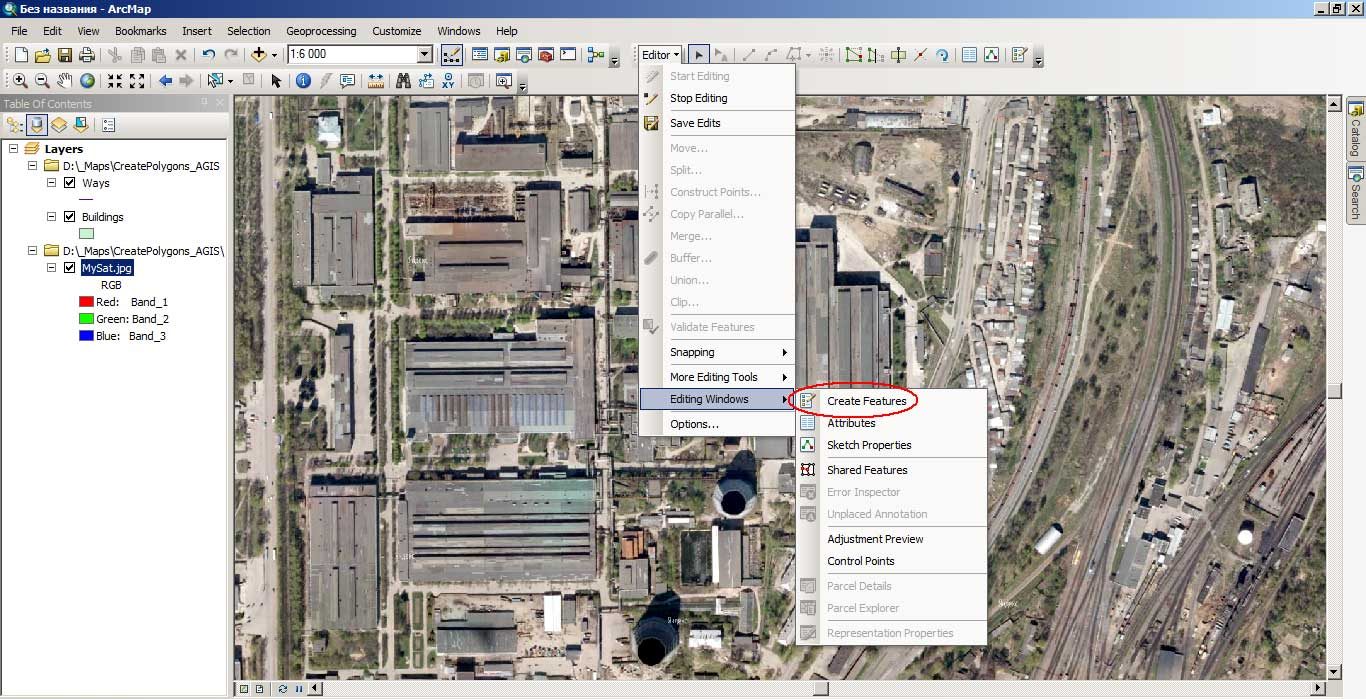Activate the Pan hand tool
This screenshot has width=1366, height=699.
click(64, 81)
